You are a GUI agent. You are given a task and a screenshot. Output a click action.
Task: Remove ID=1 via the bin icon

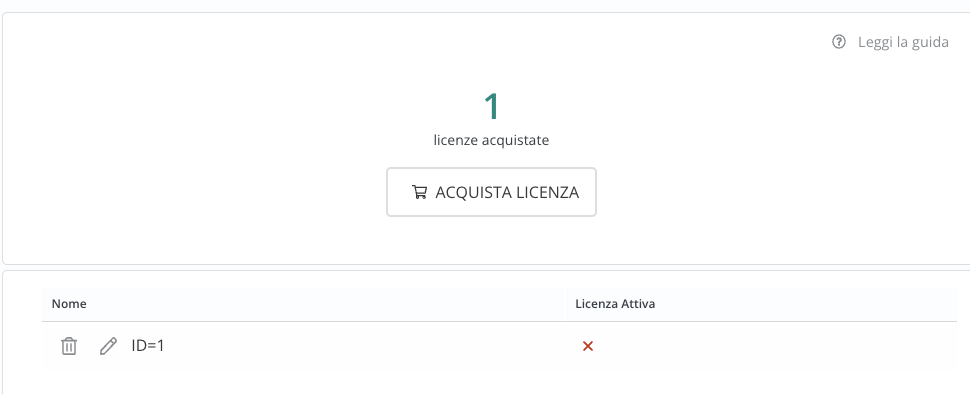[x=69, y=346]
